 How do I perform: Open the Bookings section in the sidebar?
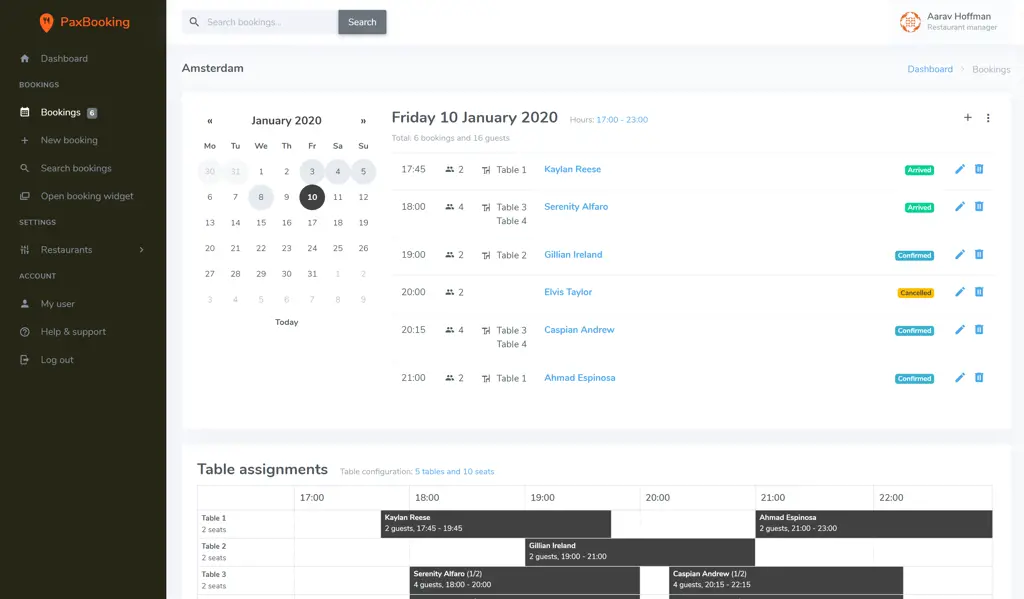tap(61, 112)
